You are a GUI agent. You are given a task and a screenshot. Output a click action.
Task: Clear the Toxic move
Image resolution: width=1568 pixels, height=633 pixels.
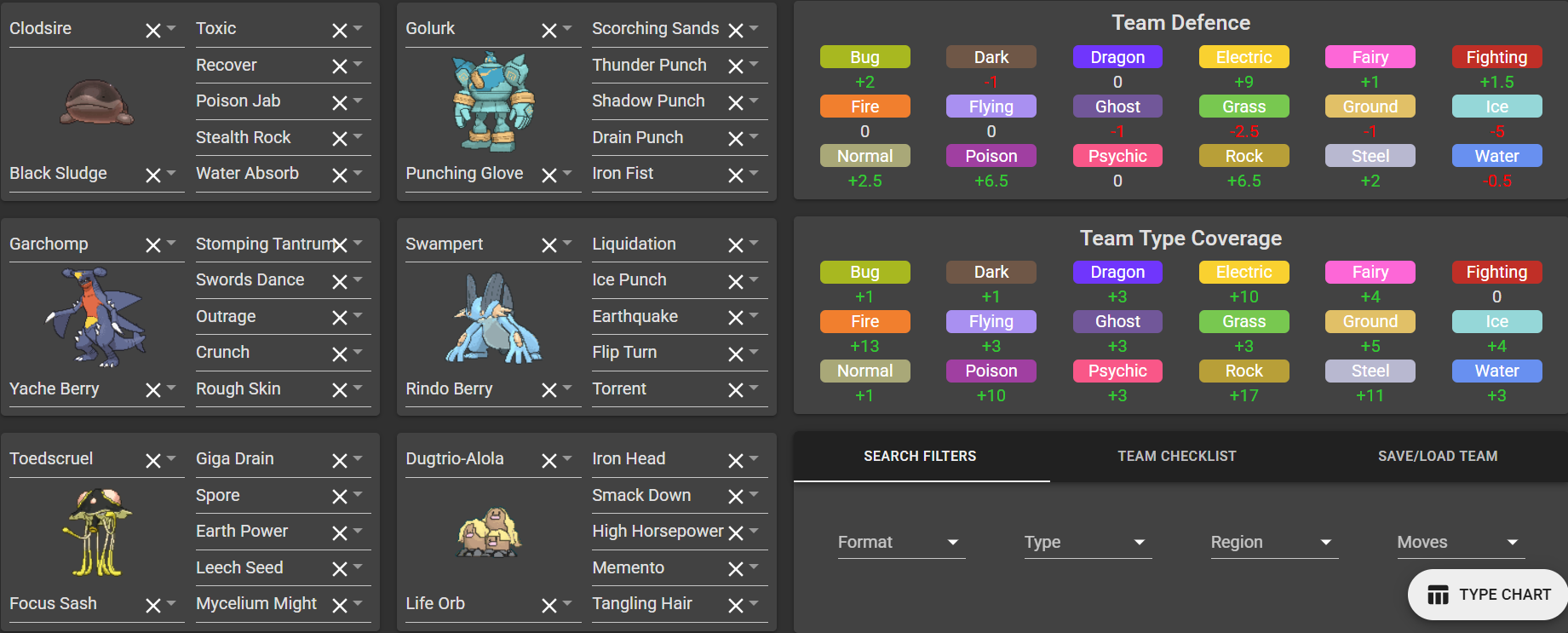(x=340, y=31)
